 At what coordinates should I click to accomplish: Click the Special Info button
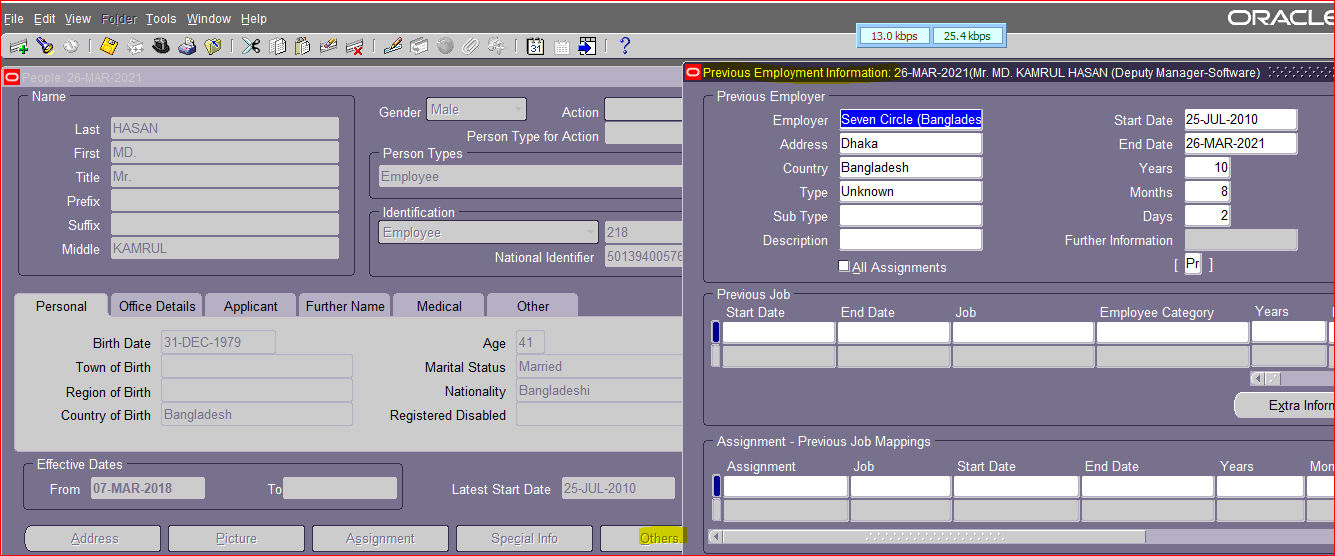click(x=524, y=538)
